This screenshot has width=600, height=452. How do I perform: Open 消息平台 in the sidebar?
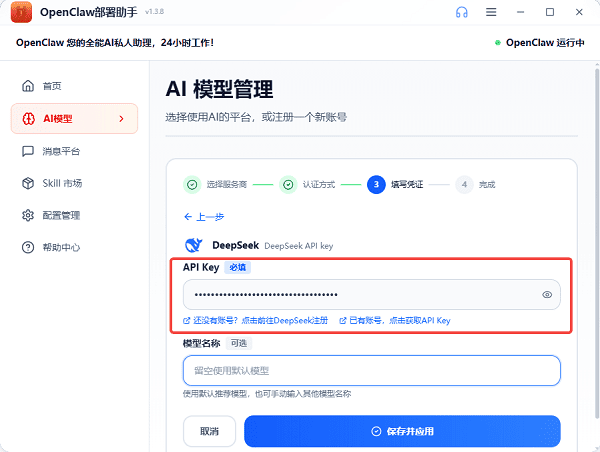tap(74, 151)
